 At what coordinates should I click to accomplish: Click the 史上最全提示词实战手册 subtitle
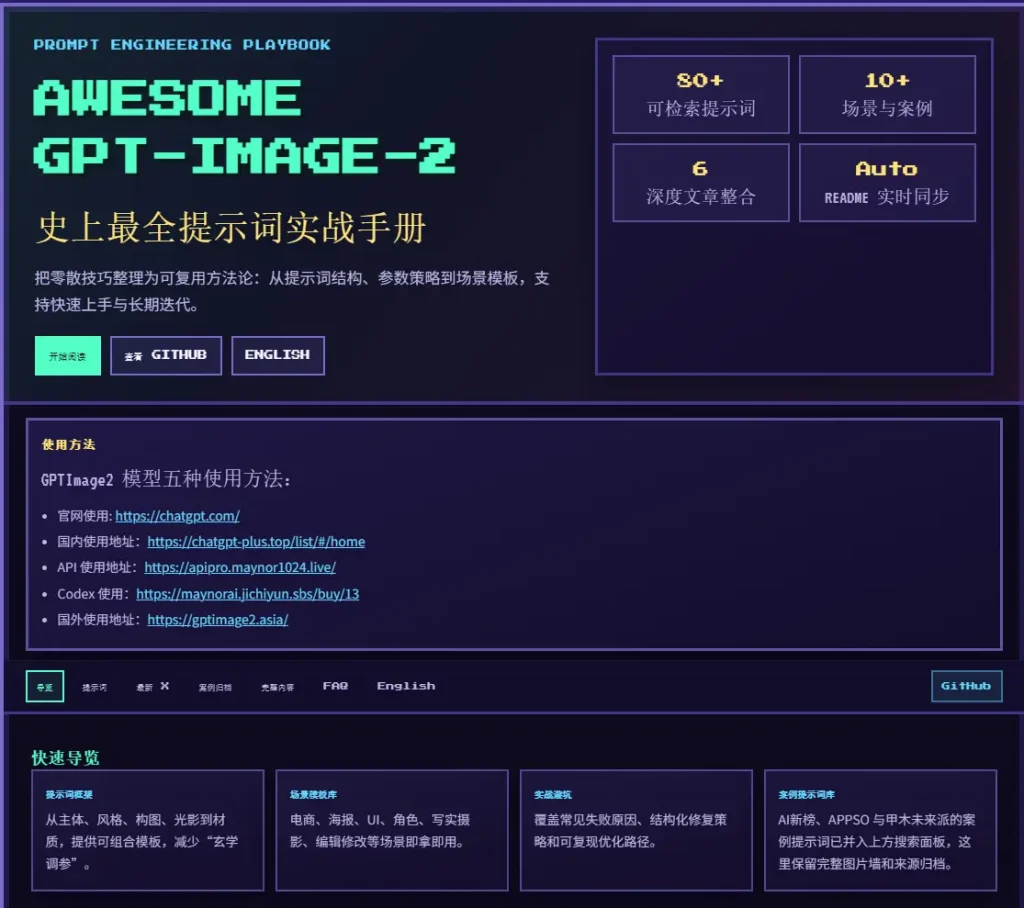point(231,227)
